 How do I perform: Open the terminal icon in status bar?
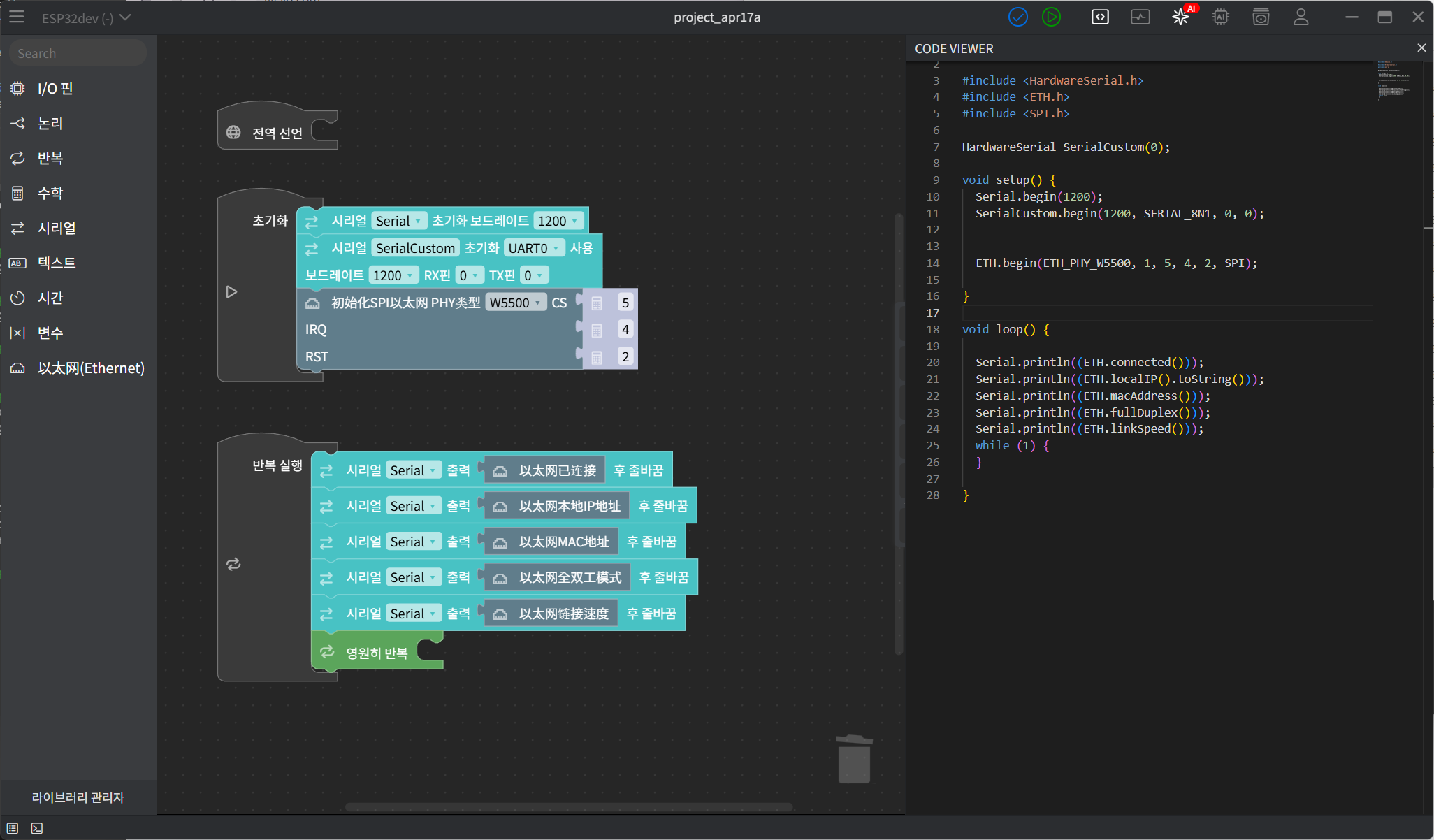click(37, 828)
